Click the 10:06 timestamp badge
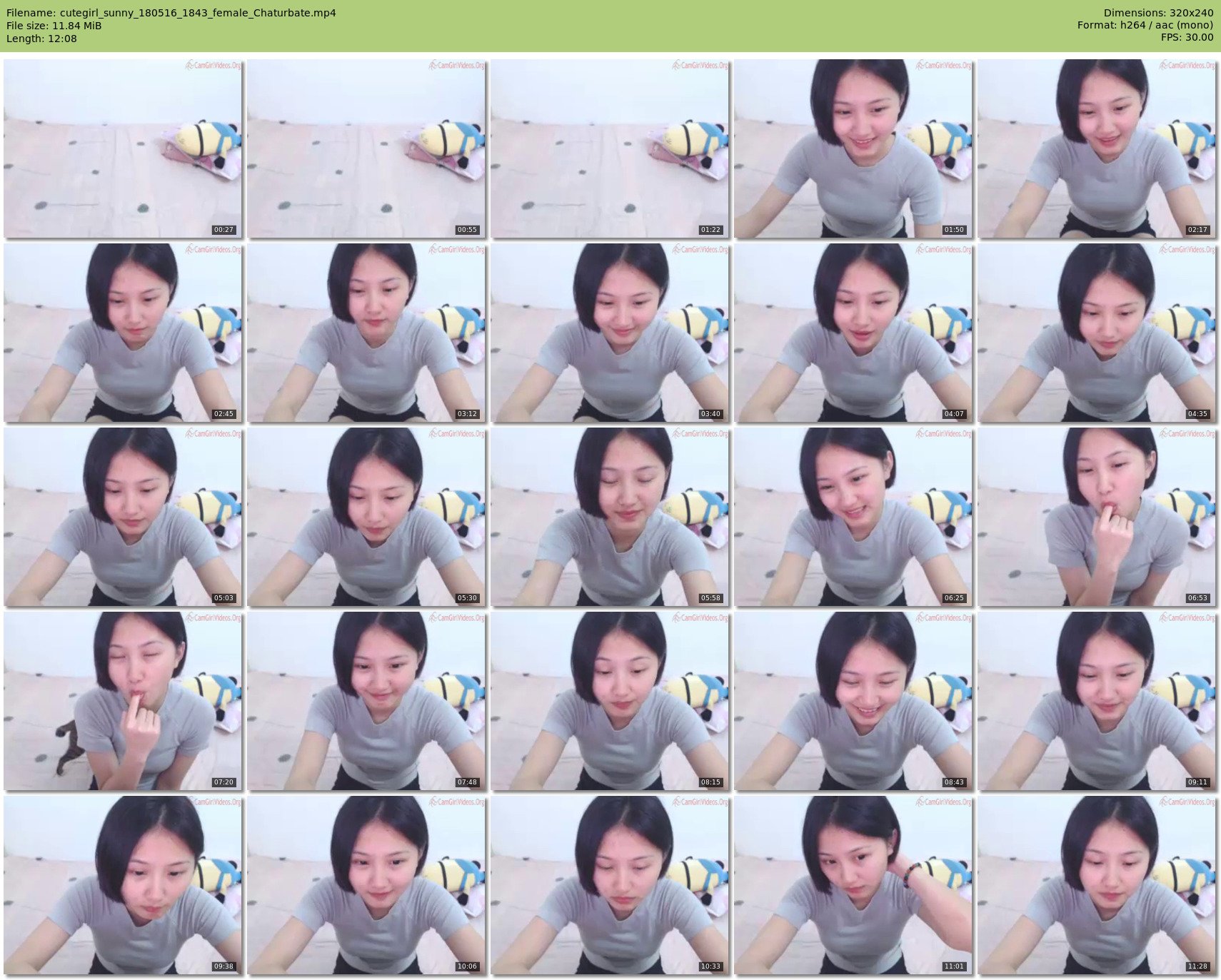1221x980 pixels. [x=467, y=966]
